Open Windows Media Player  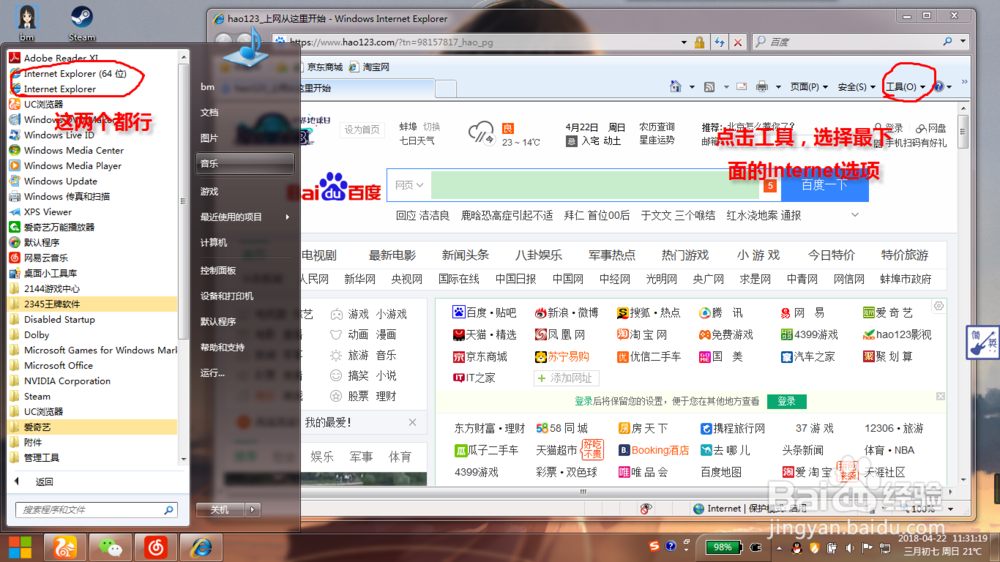click(72, 166)
